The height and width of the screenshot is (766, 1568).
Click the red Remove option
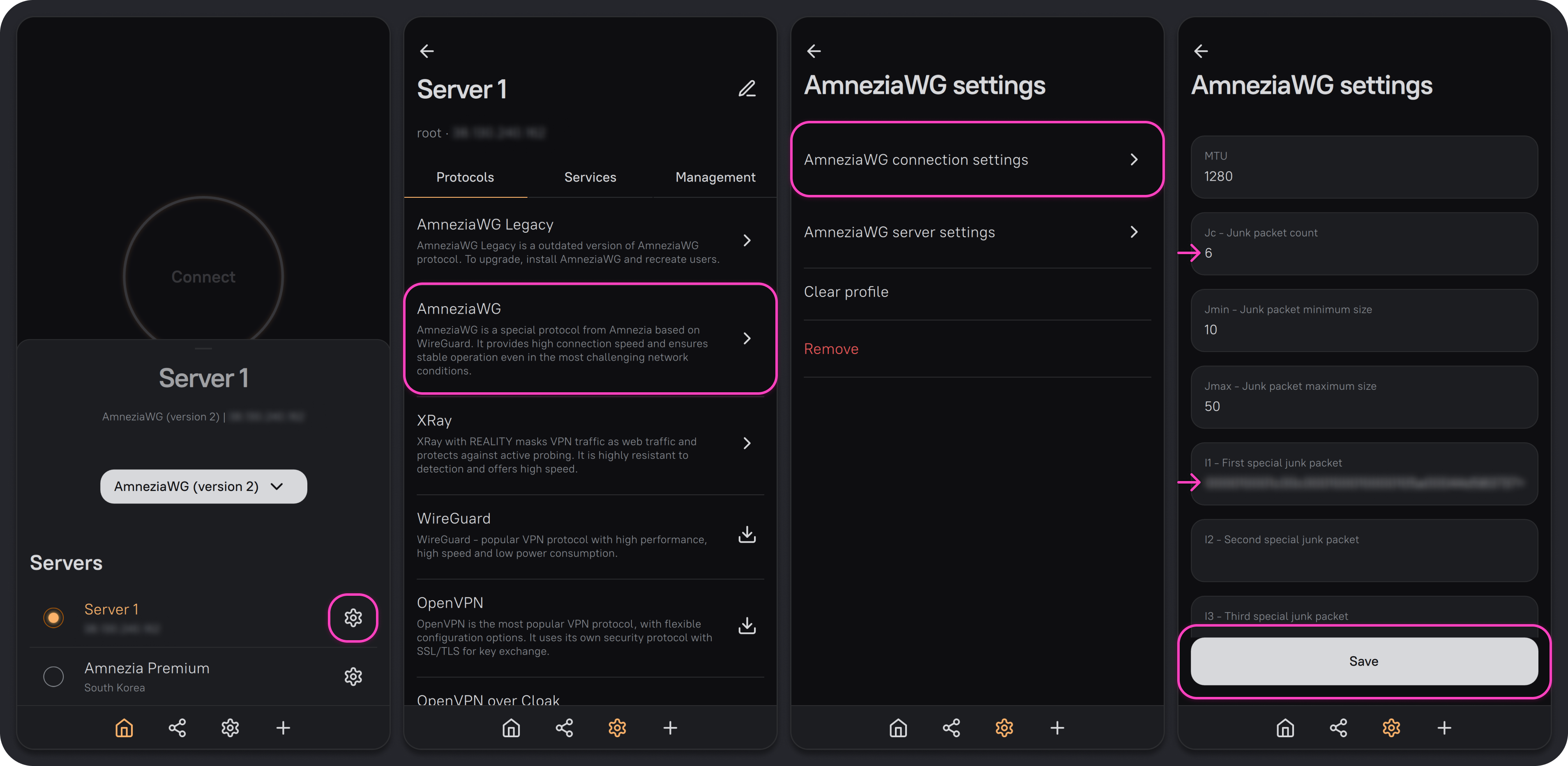[x=831, y=349]
